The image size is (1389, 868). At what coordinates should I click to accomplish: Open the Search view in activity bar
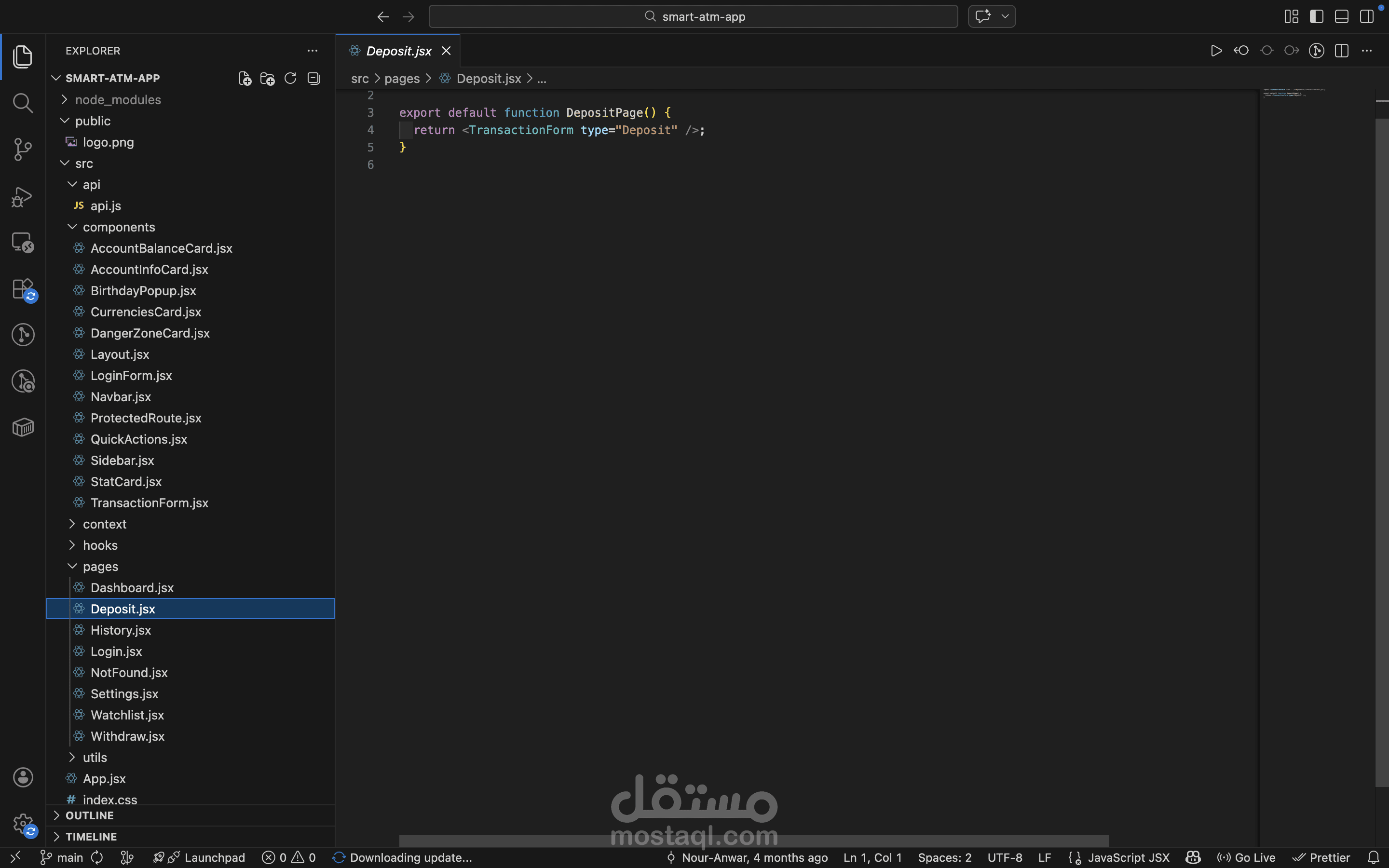pos(22,103)
